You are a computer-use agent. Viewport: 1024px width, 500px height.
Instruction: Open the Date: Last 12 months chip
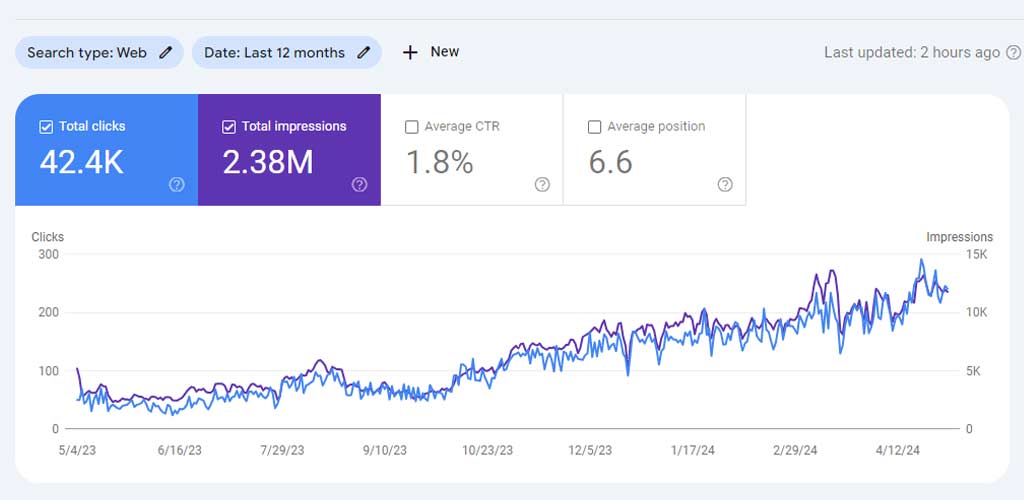[287, 53]
